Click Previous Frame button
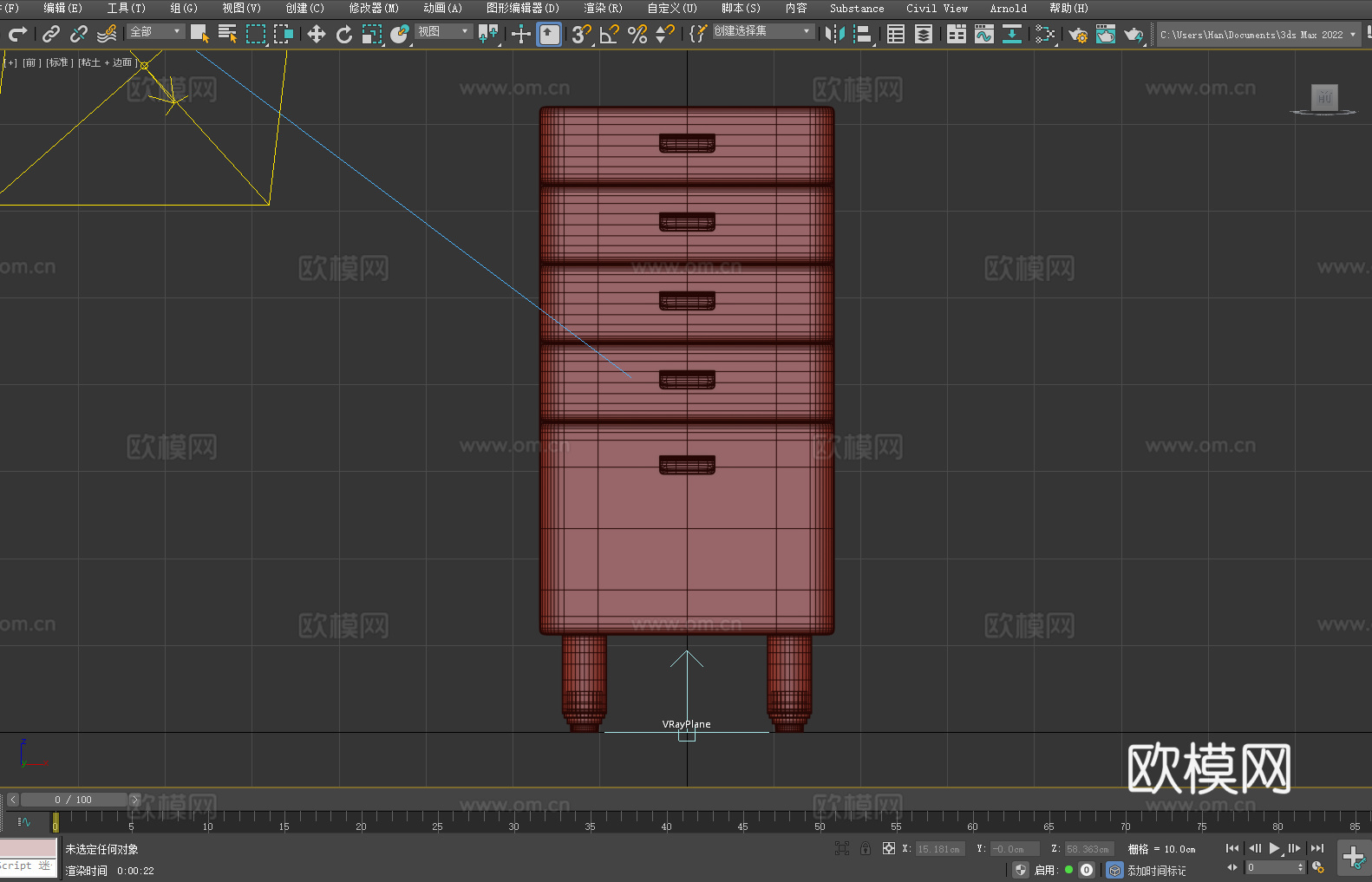This screenshot has height=882, width=1372. coord(1254,848)
